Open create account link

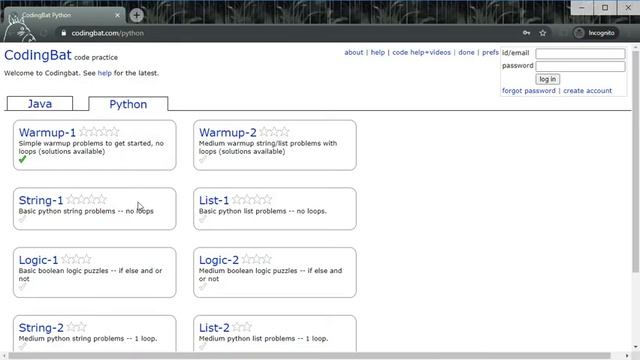pos(587,91)
